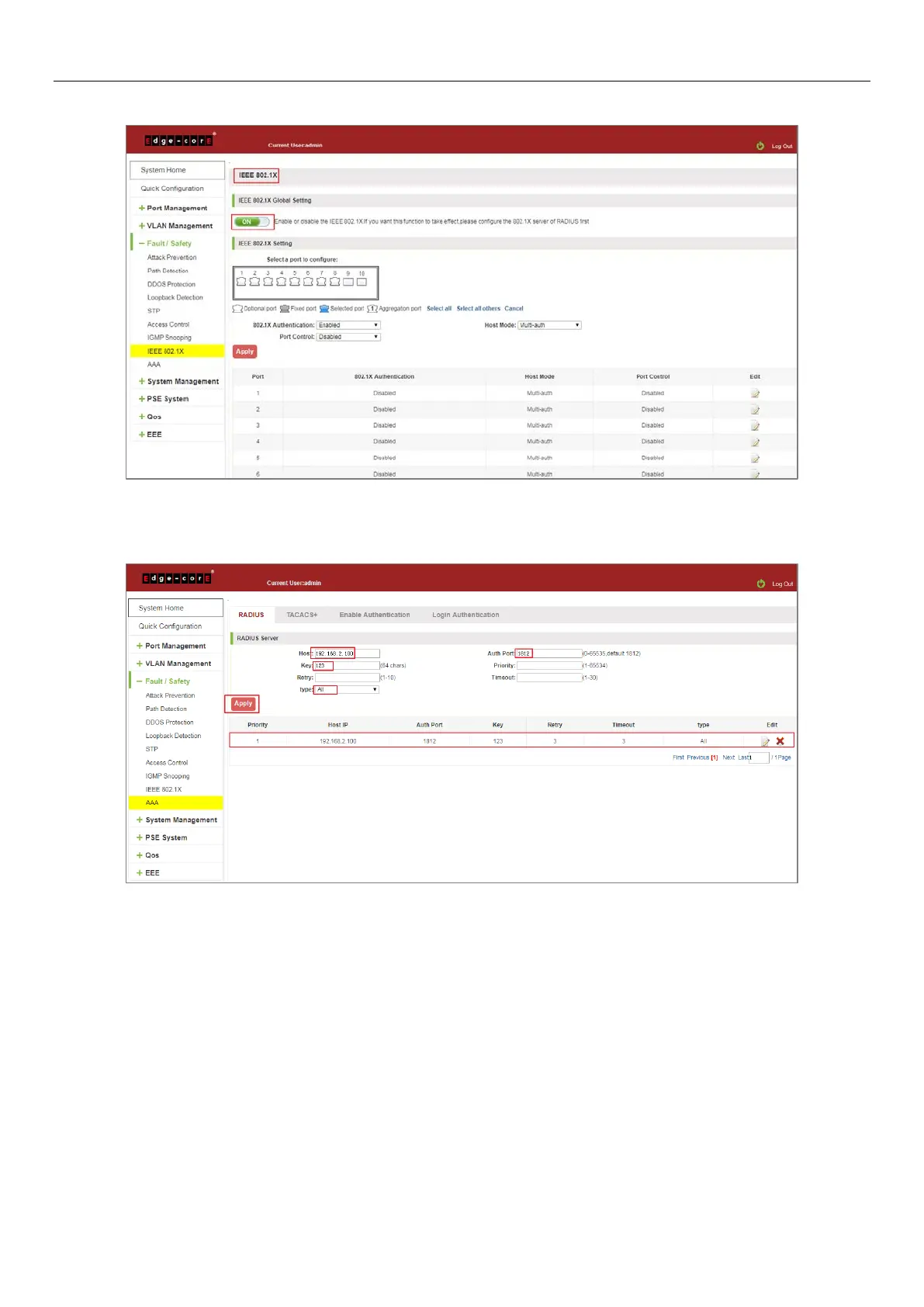Expand Qos on RADIUS page sidebar
The image size is (924, 1307).
pos(151,855)
